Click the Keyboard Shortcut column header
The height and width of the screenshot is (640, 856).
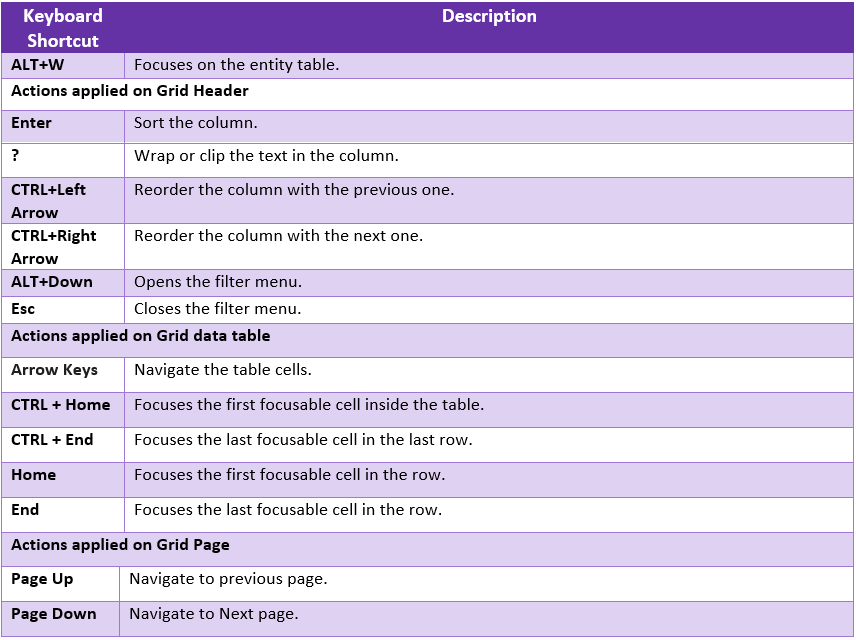(x=63, y=28)
